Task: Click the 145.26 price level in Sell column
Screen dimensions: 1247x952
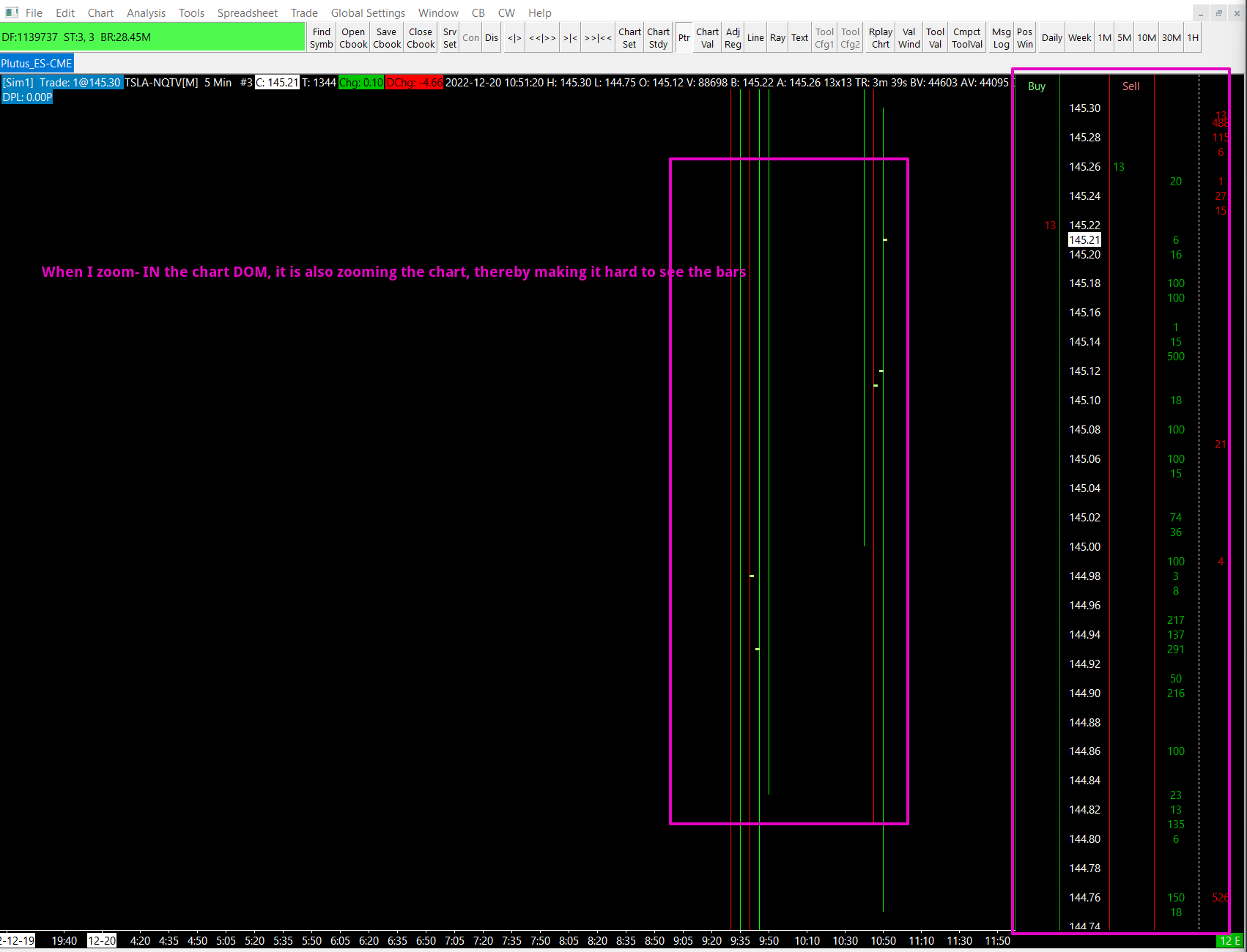Action: point(1131,167)
